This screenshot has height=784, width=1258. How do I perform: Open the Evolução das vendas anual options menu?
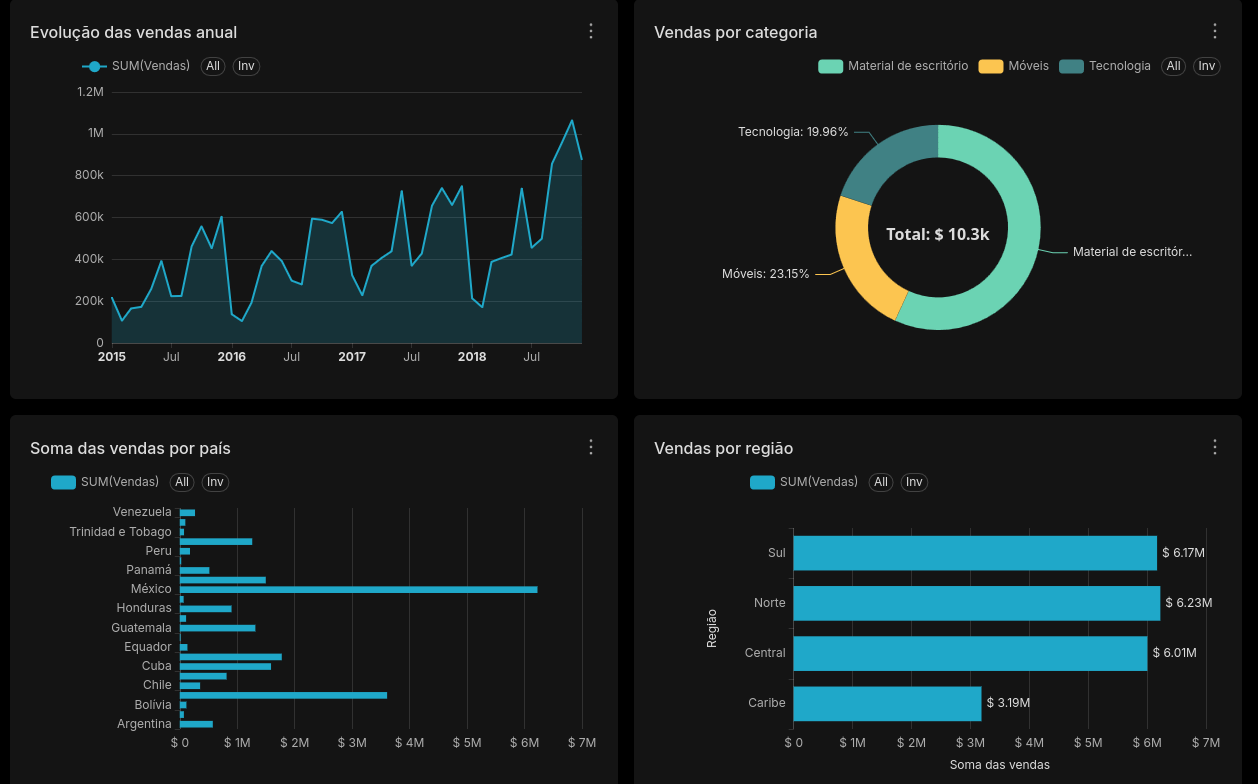pos(590,31)
